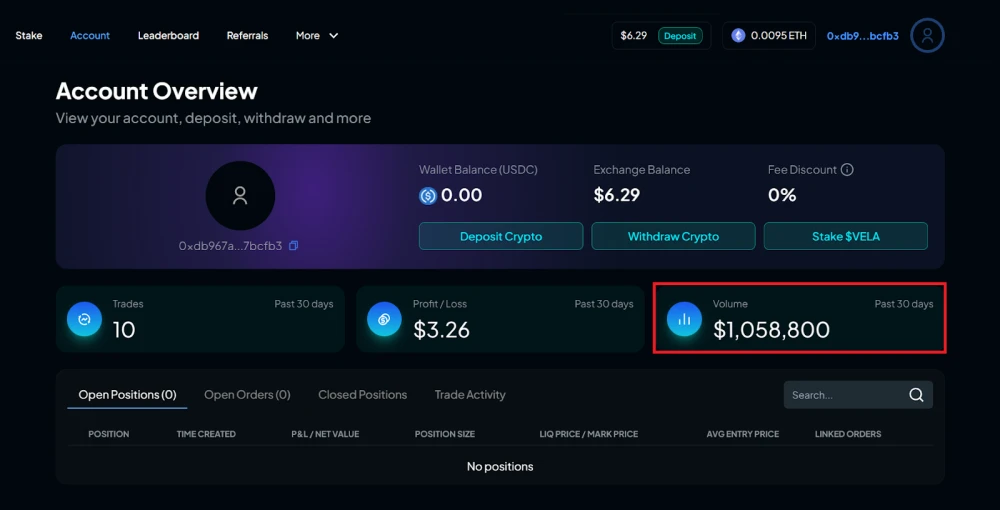This screenshot has width=1000, height=510.
Task: Click the Deposit Crypto button
Action: 501,236
